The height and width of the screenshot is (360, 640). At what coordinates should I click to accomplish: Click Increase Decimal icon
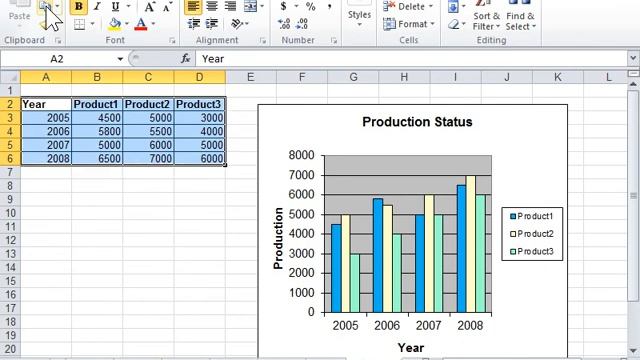284,24
